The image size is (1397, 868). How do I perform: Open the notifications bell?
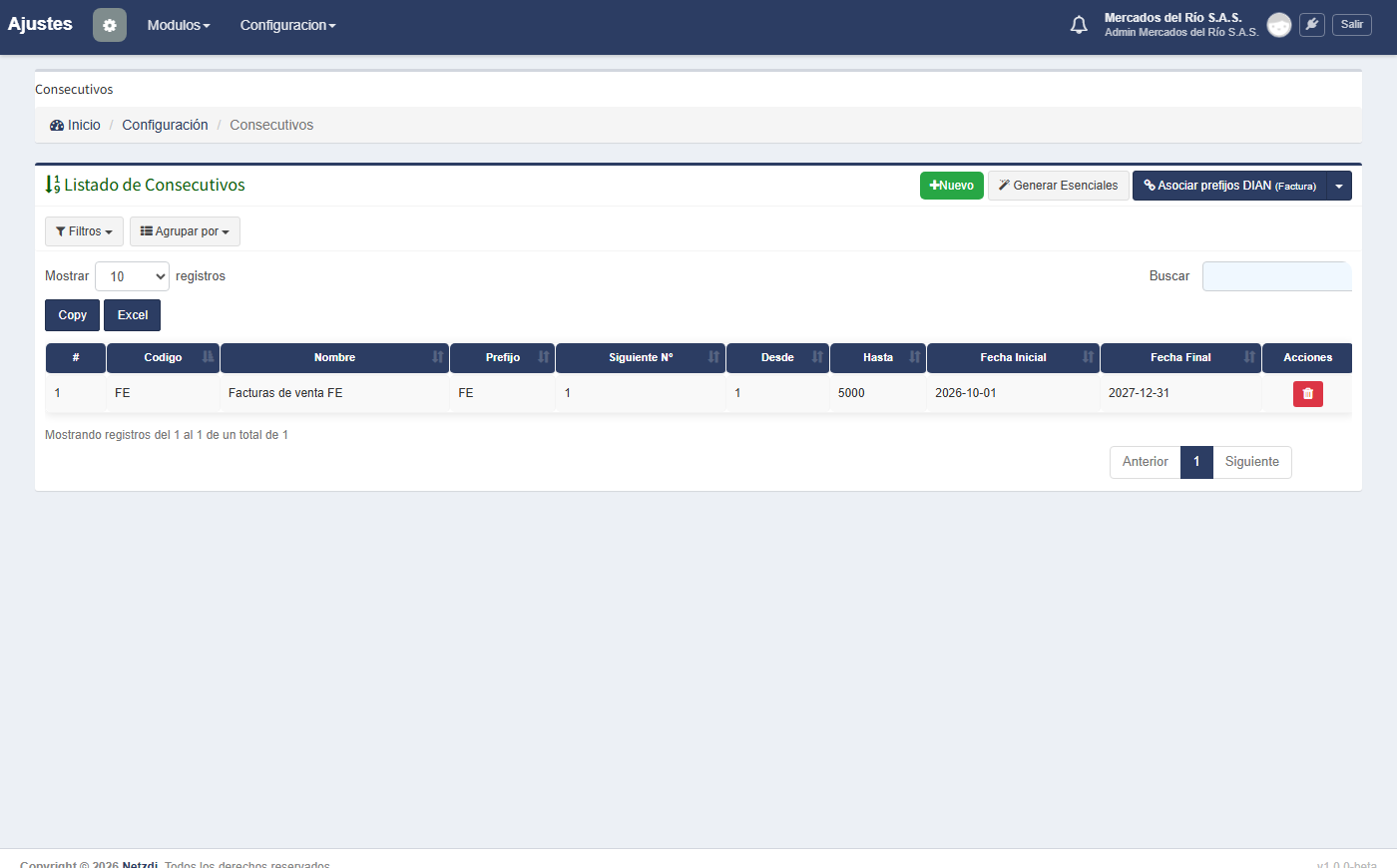pos(1079,25)
